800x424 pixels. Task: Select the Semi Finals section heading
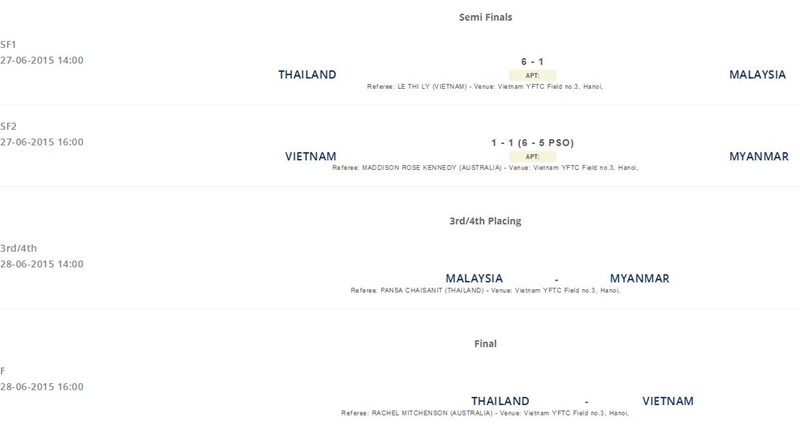[x=485, y=17]
